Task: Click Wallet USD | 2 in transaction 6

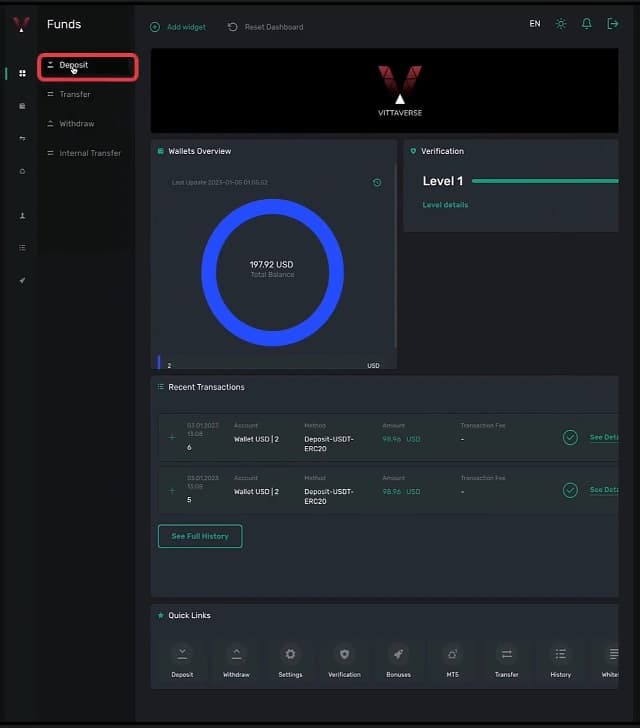Action: pos(256,439)
